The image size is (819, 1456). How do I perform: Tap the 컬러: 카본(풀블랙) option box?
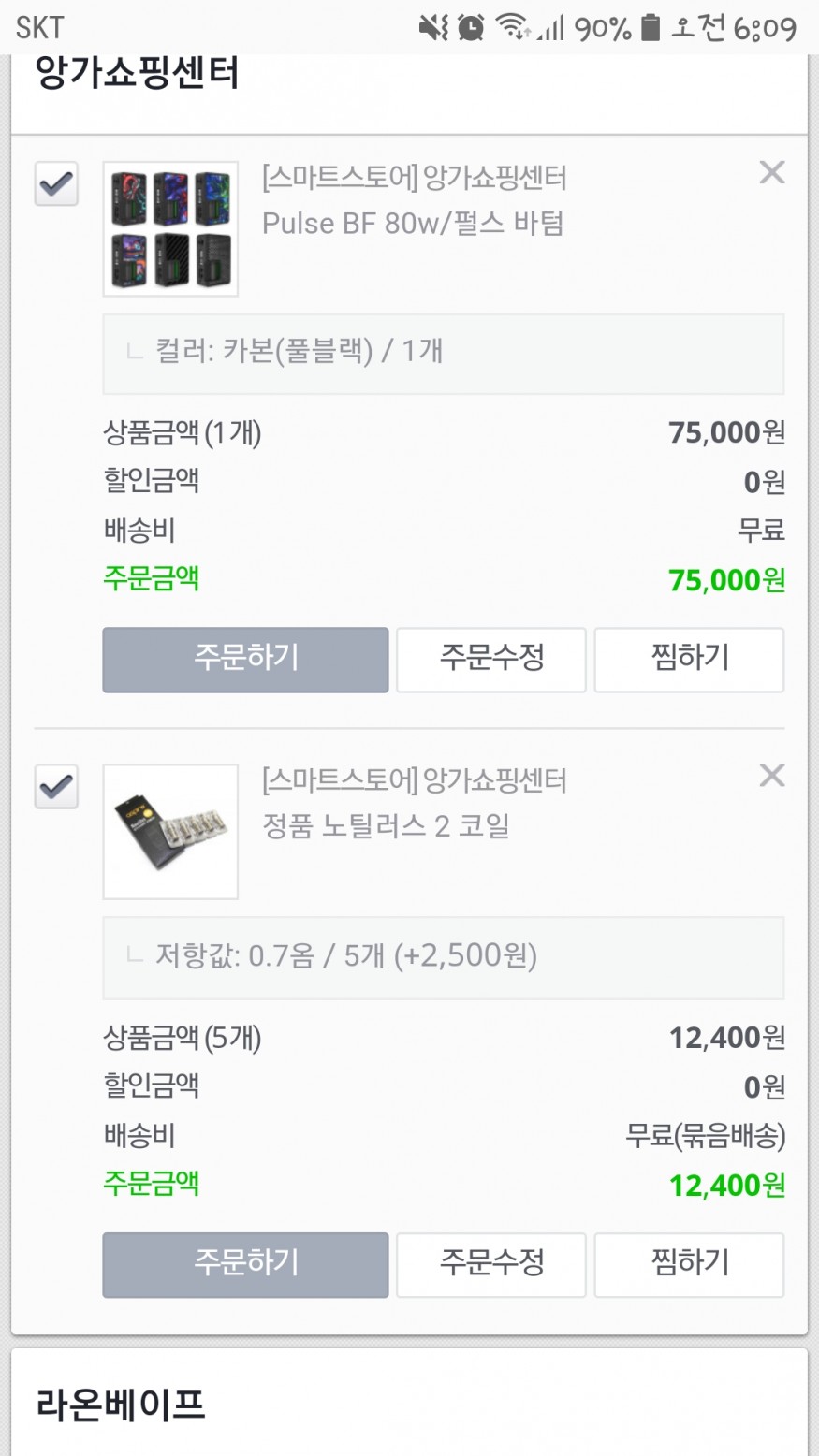click(x=443, y=353)
